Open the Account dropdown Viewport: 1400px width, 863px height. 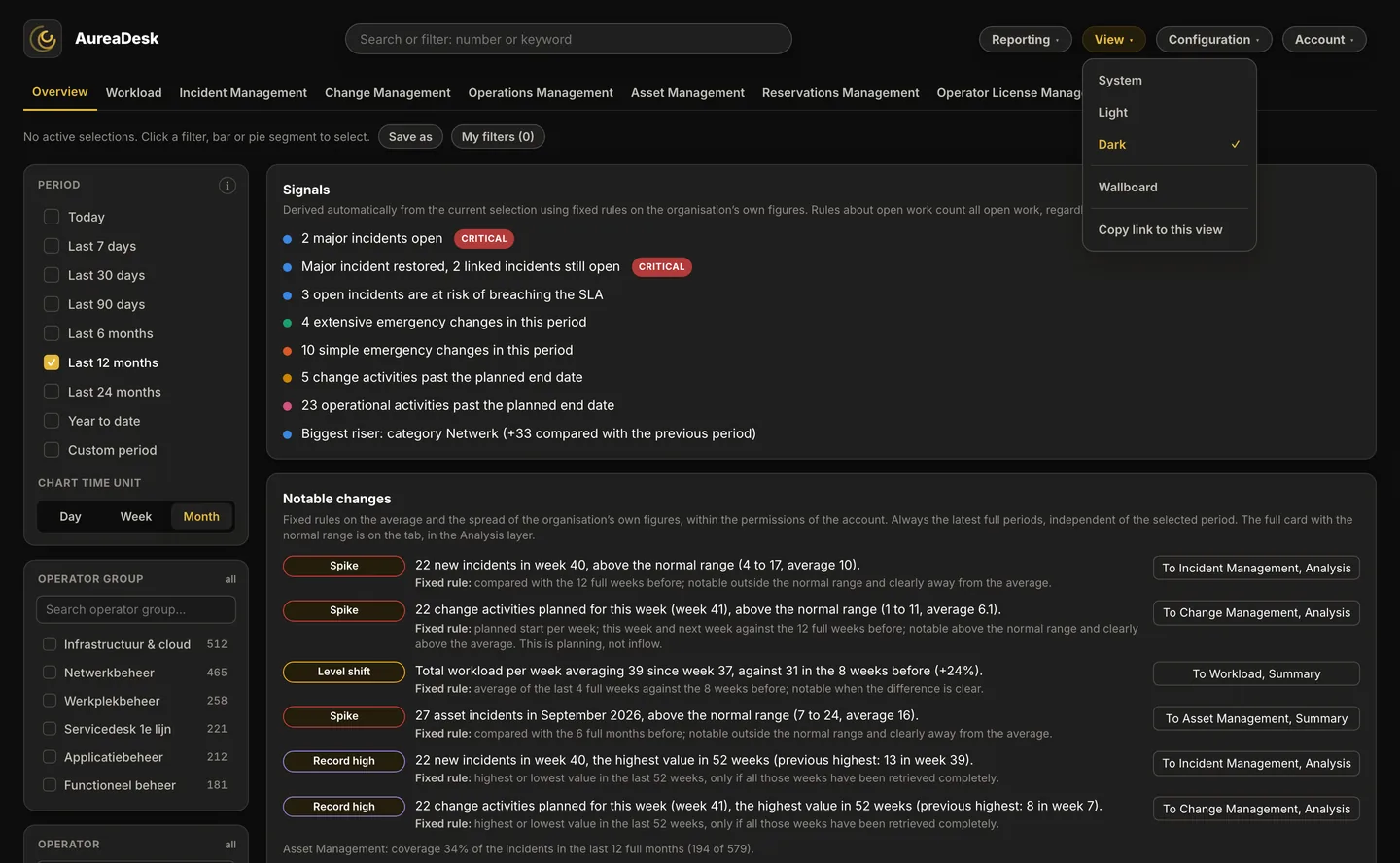pyautogui.click(x=1324, y=39)
